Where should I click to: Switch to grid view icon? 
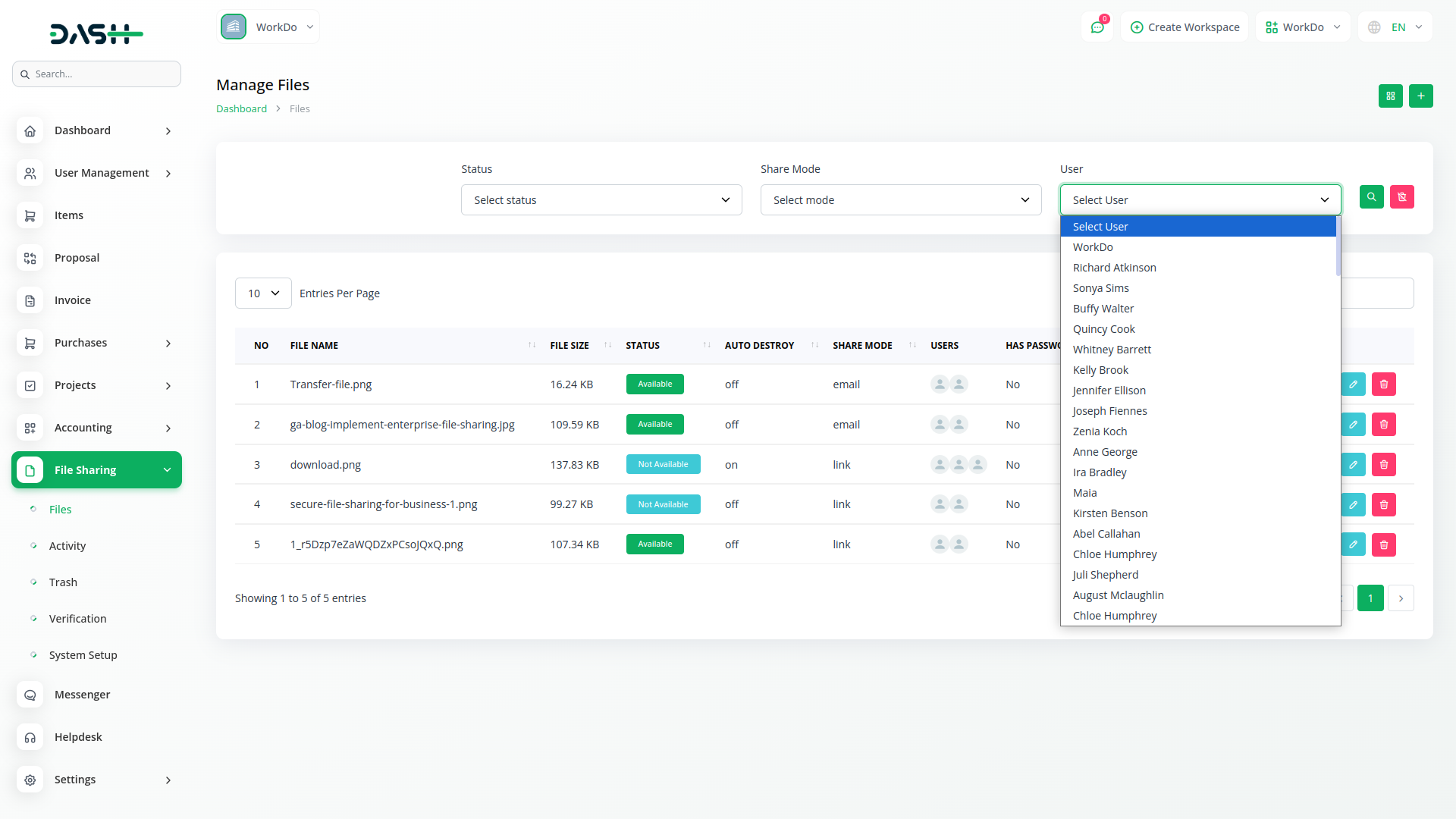[x=1390, y=96]
